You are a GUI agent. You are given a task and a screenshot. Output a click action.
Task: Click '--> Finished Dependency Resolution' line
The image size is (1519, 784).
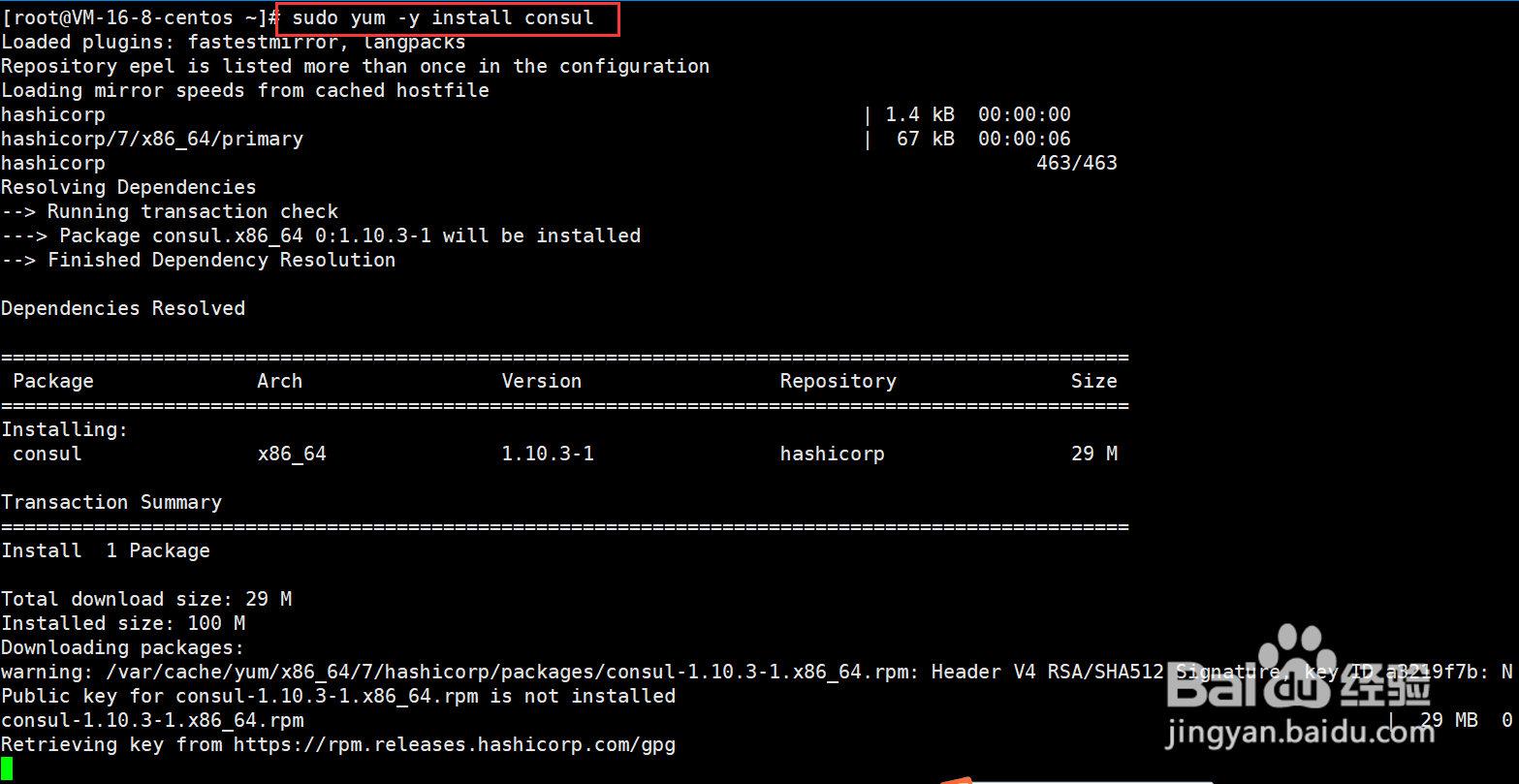click(x=199, y=261)
